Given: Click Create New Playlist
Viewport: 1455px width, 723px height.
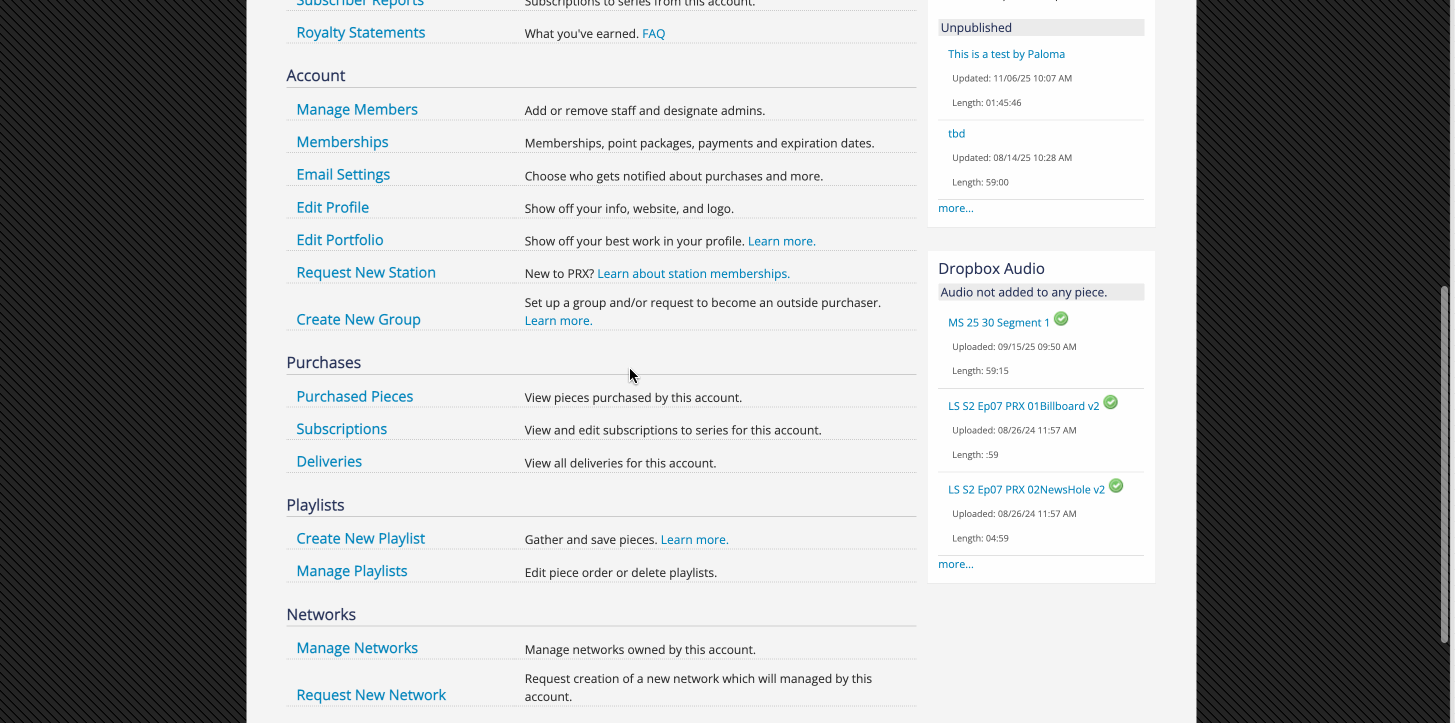Looking at the screenshot, I should 360,538.
